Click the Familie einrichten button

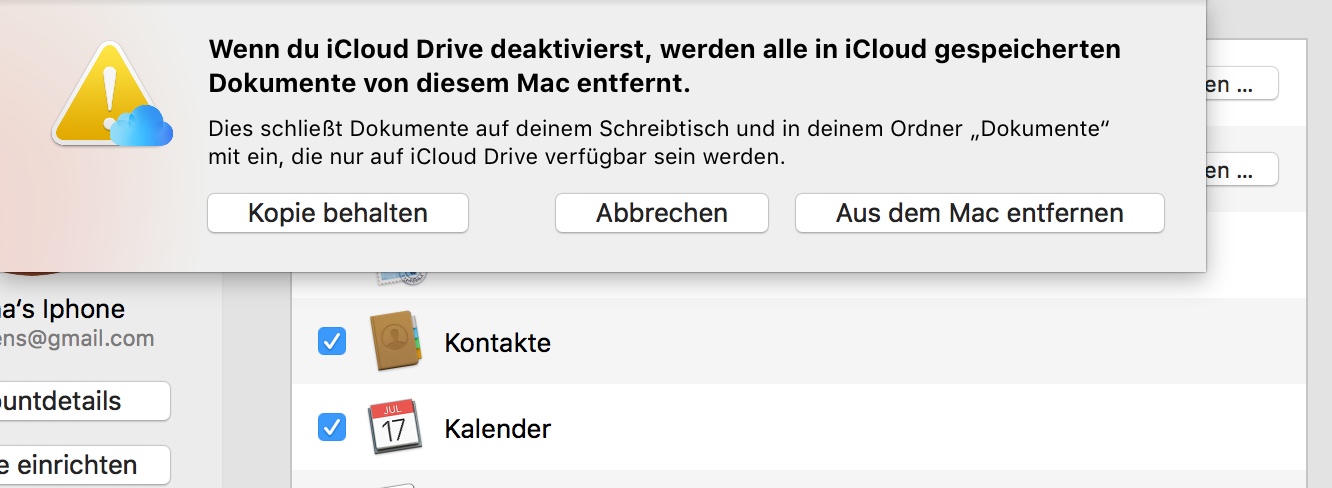click(x=80, y=465)
